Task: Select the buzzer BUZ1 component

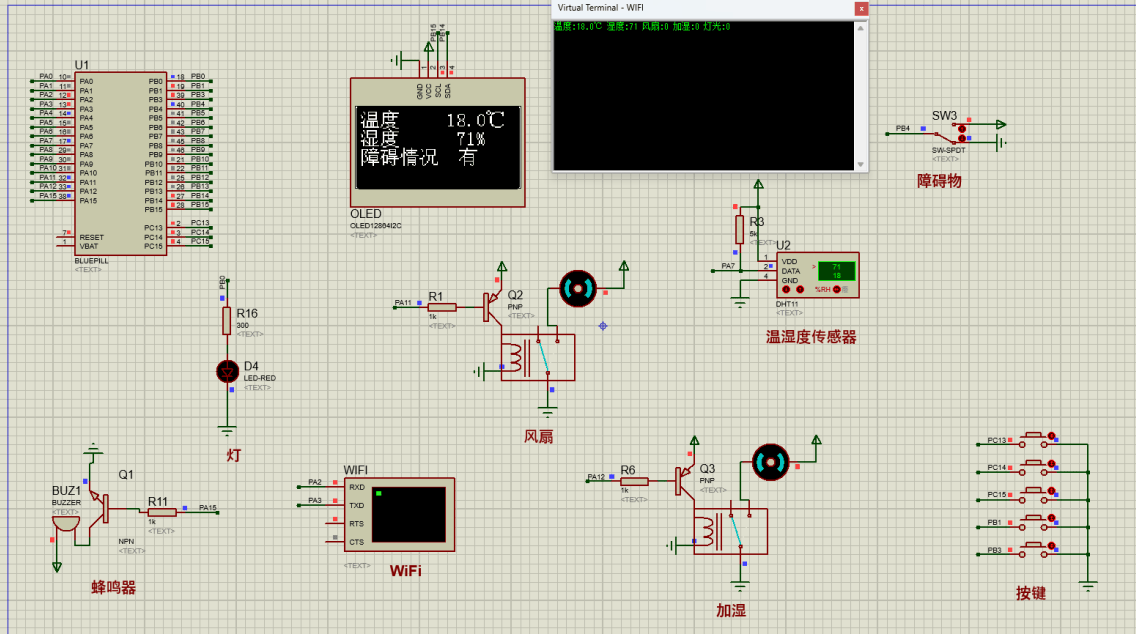Action: tap(65, 520)
